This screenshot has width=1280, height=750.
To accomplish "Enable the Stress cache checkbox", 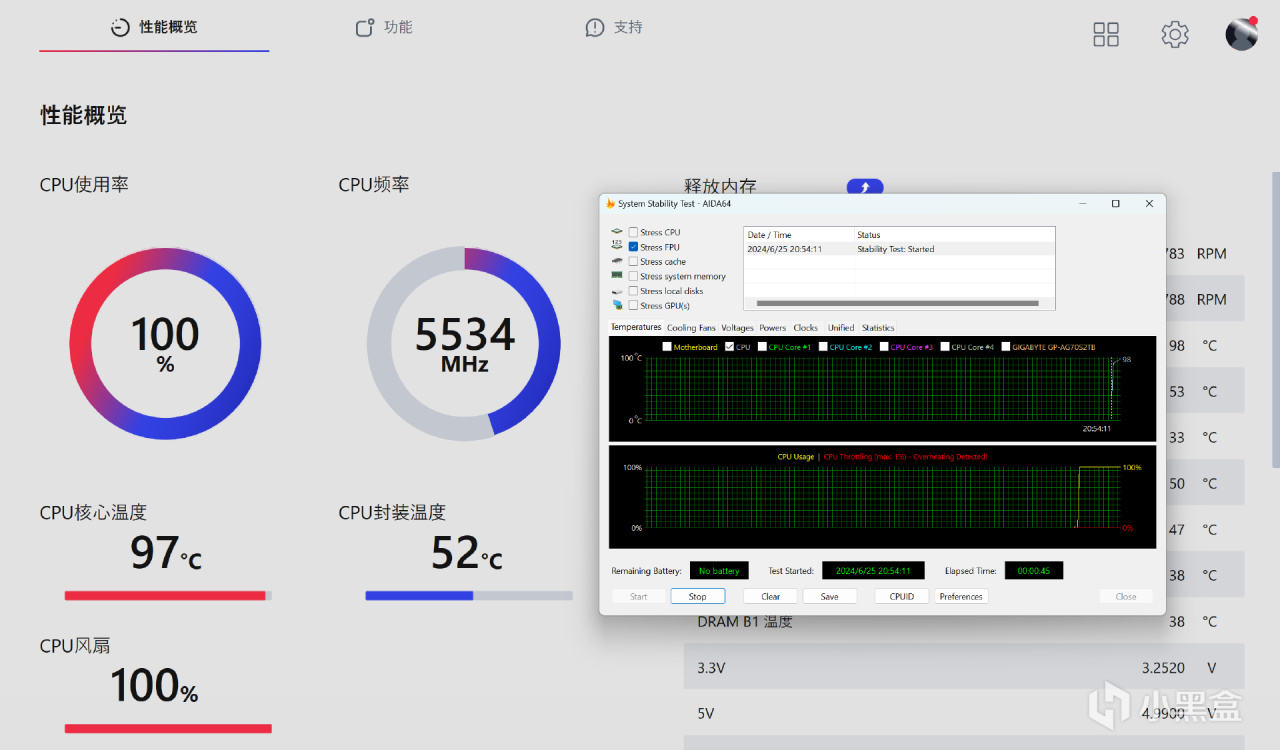I will 633,262.
